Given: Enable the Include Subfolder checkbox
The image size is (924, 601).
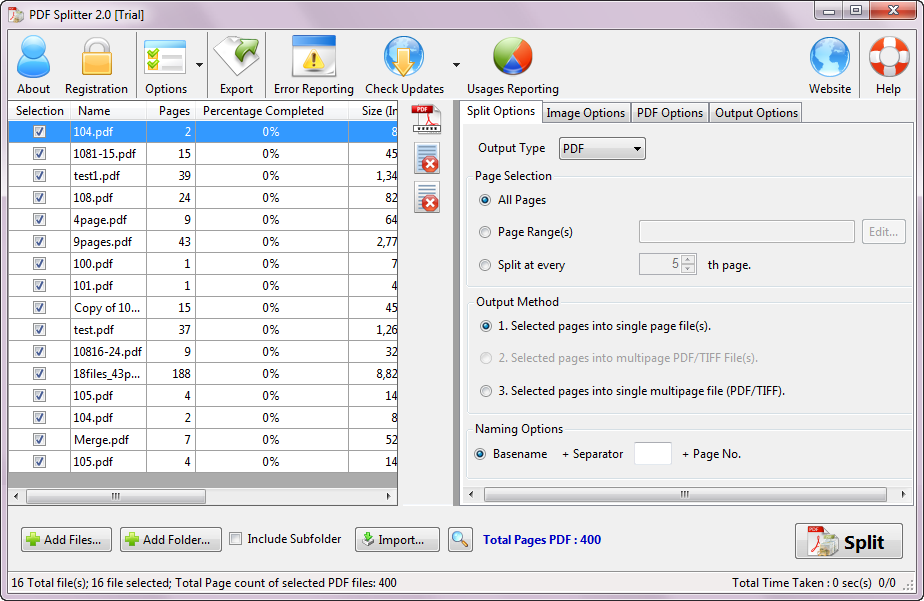Looking at the screenshot, I should 236,539.
